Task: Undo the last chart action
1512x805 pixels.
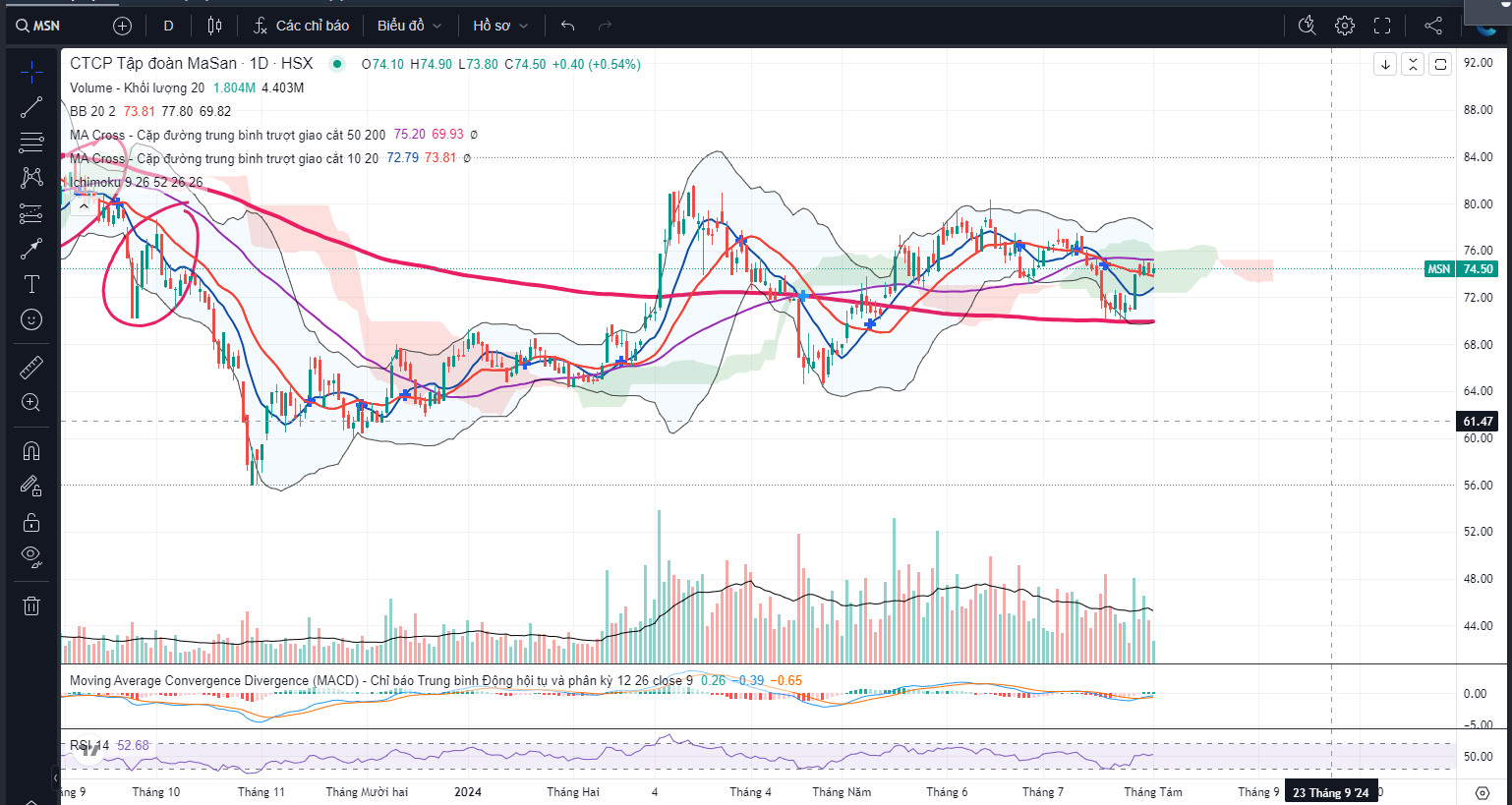Action: [567, 26]
